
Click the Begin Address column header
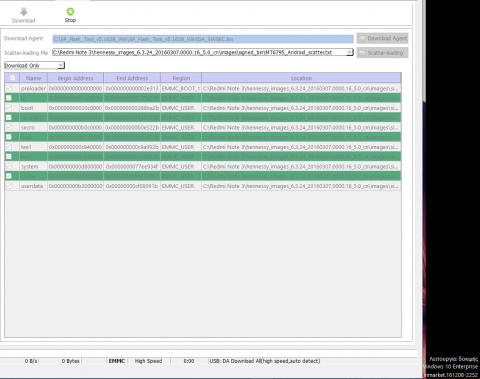click(x=75, y=78)
